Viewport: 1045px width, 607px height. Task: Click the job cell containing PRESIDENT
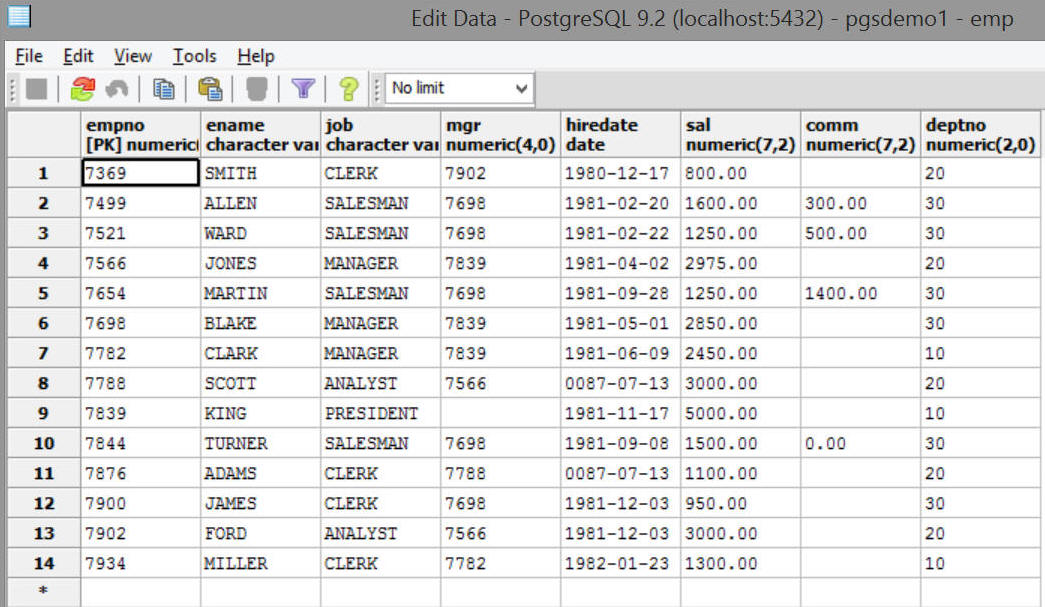(x=380, y=413)
